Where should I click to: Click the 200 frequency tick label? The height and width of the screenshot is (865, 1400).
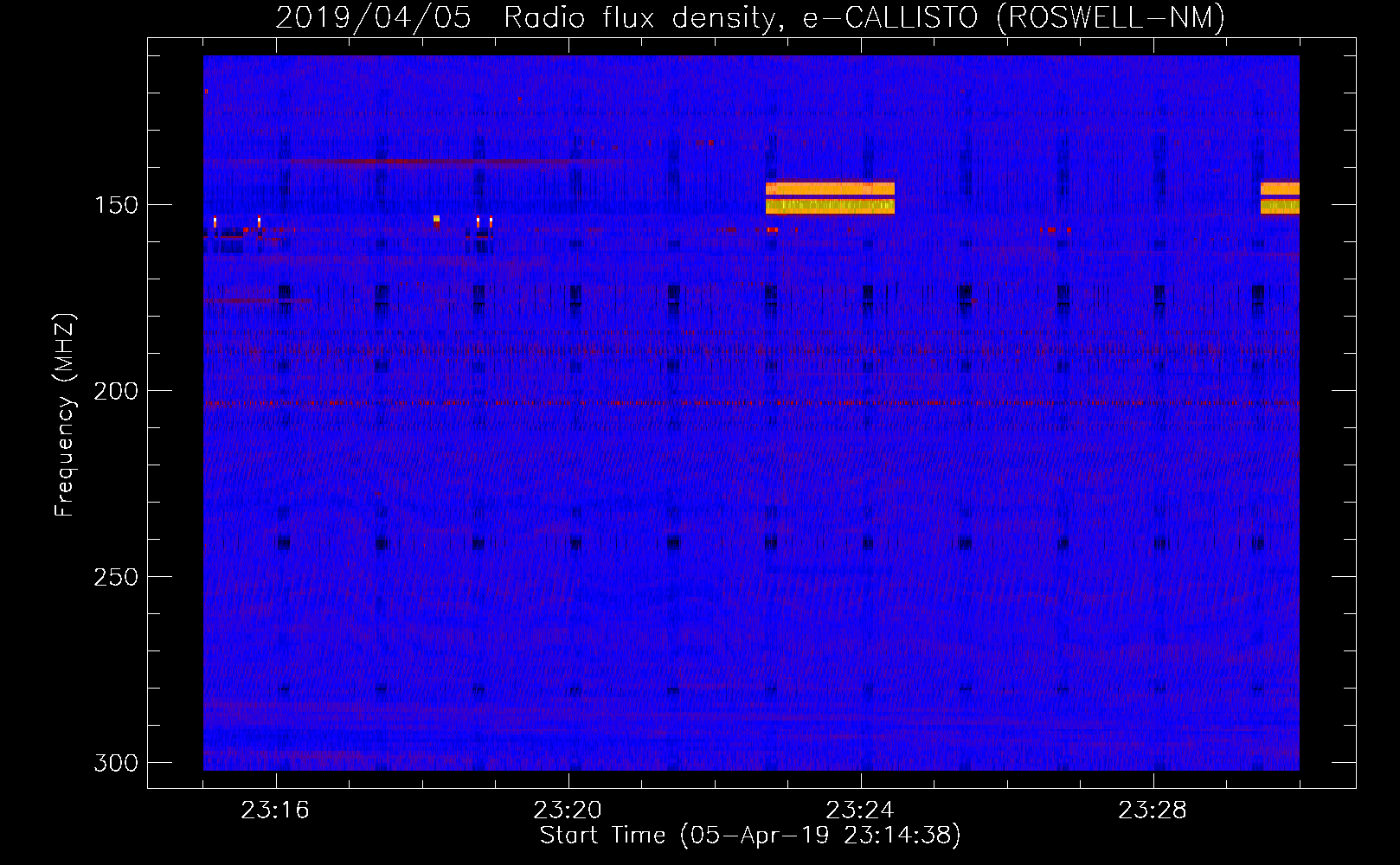pyautogui.click(x=116, y=391)
